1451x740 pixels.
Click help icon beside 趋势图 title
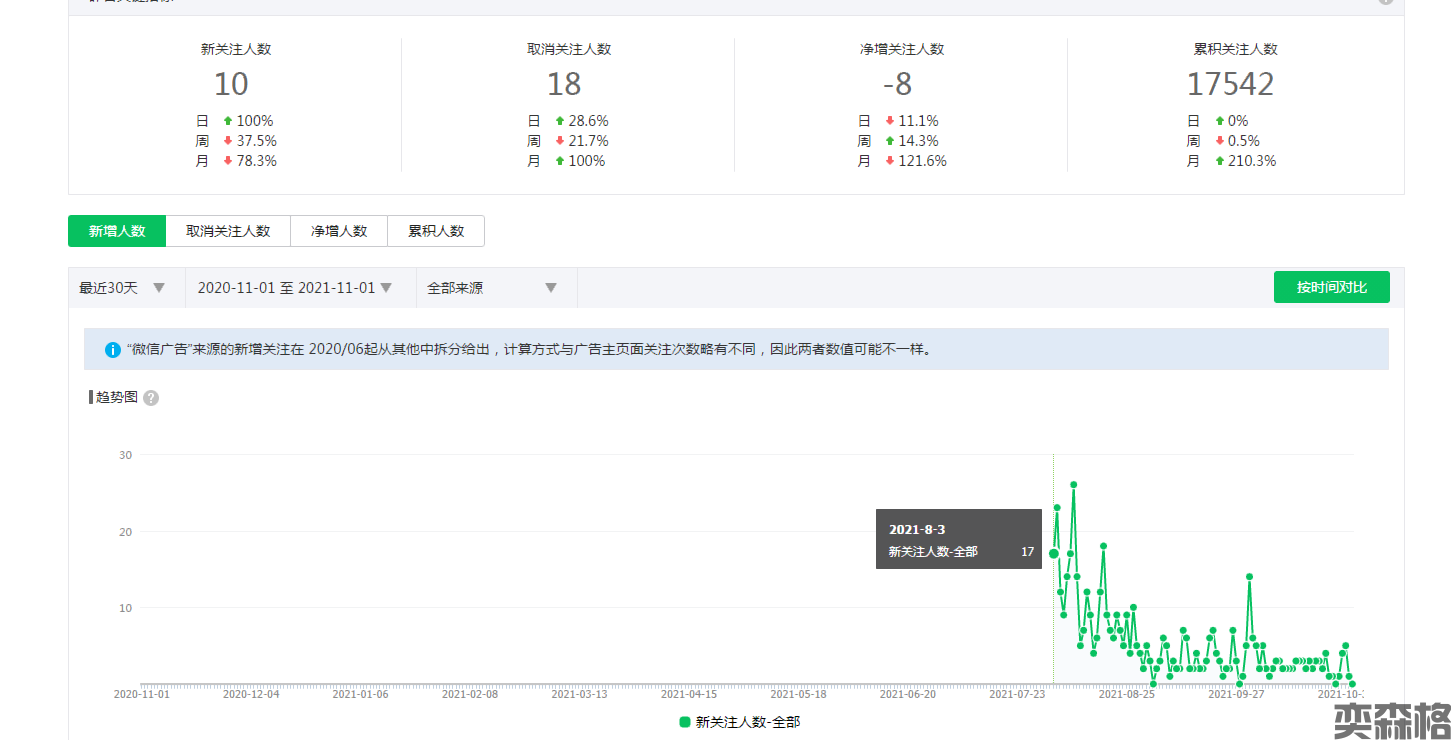pyautogui.click(x=151, y=398)
